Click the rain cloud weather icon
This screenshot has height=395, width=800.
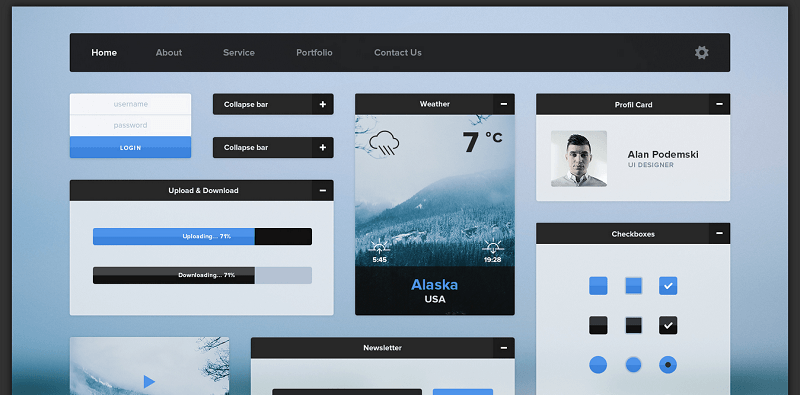tap(384, 143)
